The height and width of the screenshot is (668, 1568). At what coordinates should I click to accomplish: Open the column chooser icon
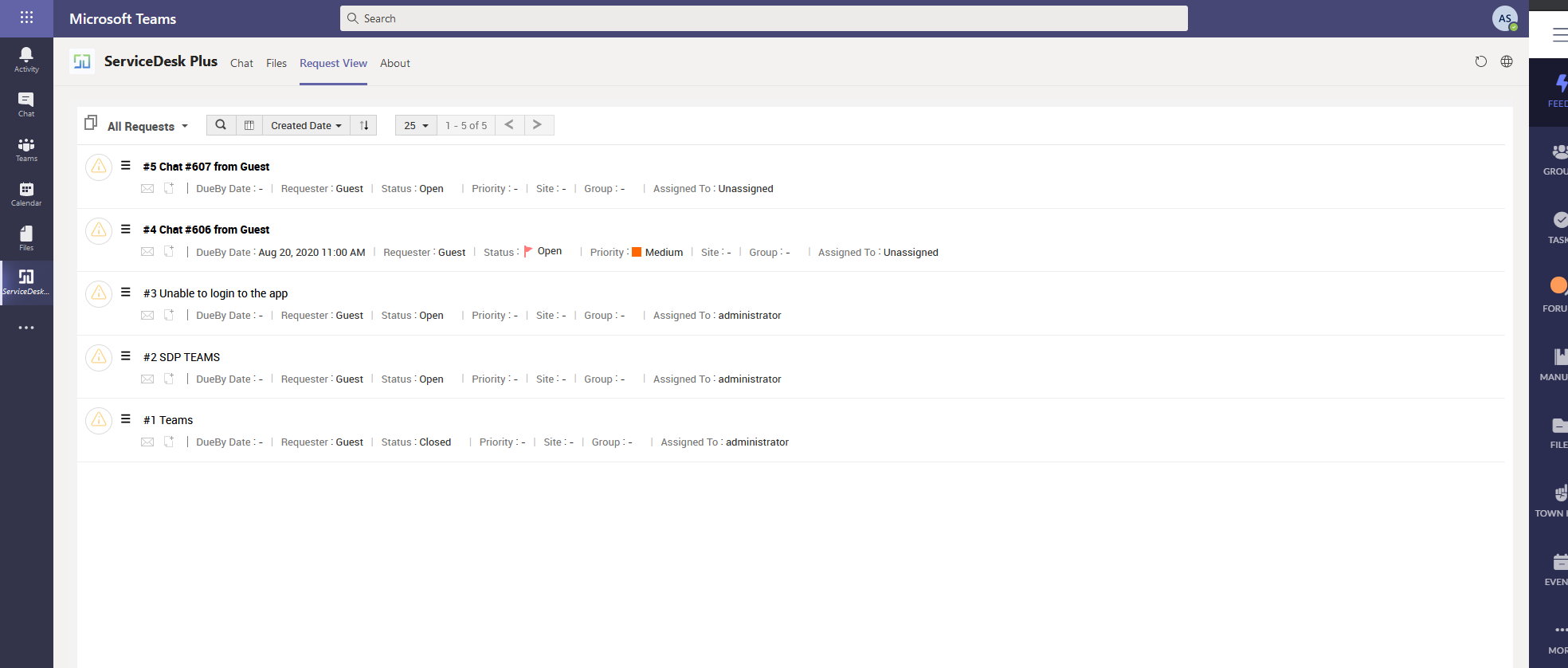(x=249, y=125)
